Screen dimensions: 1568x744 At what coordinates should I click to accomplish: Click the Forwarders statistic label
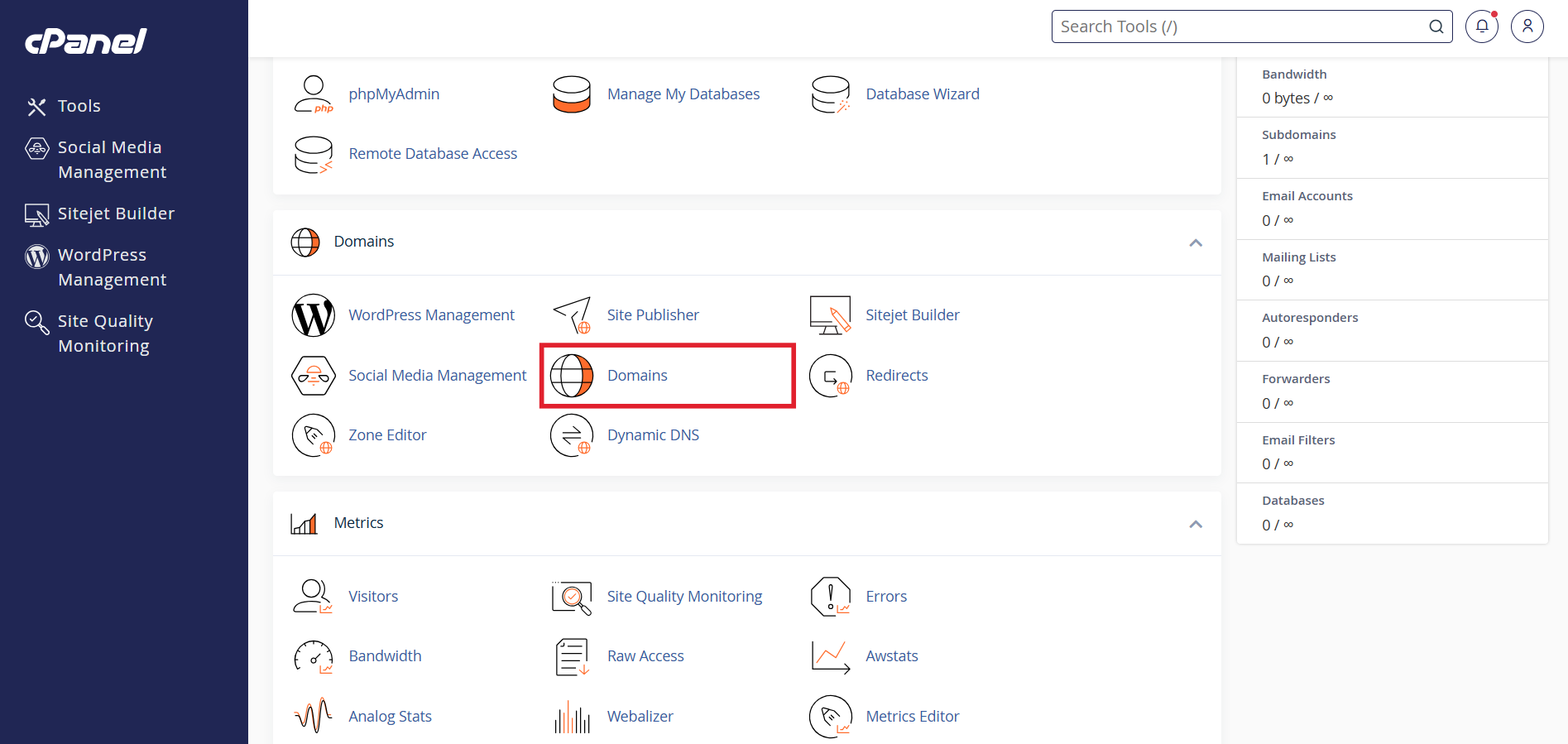1296,379
